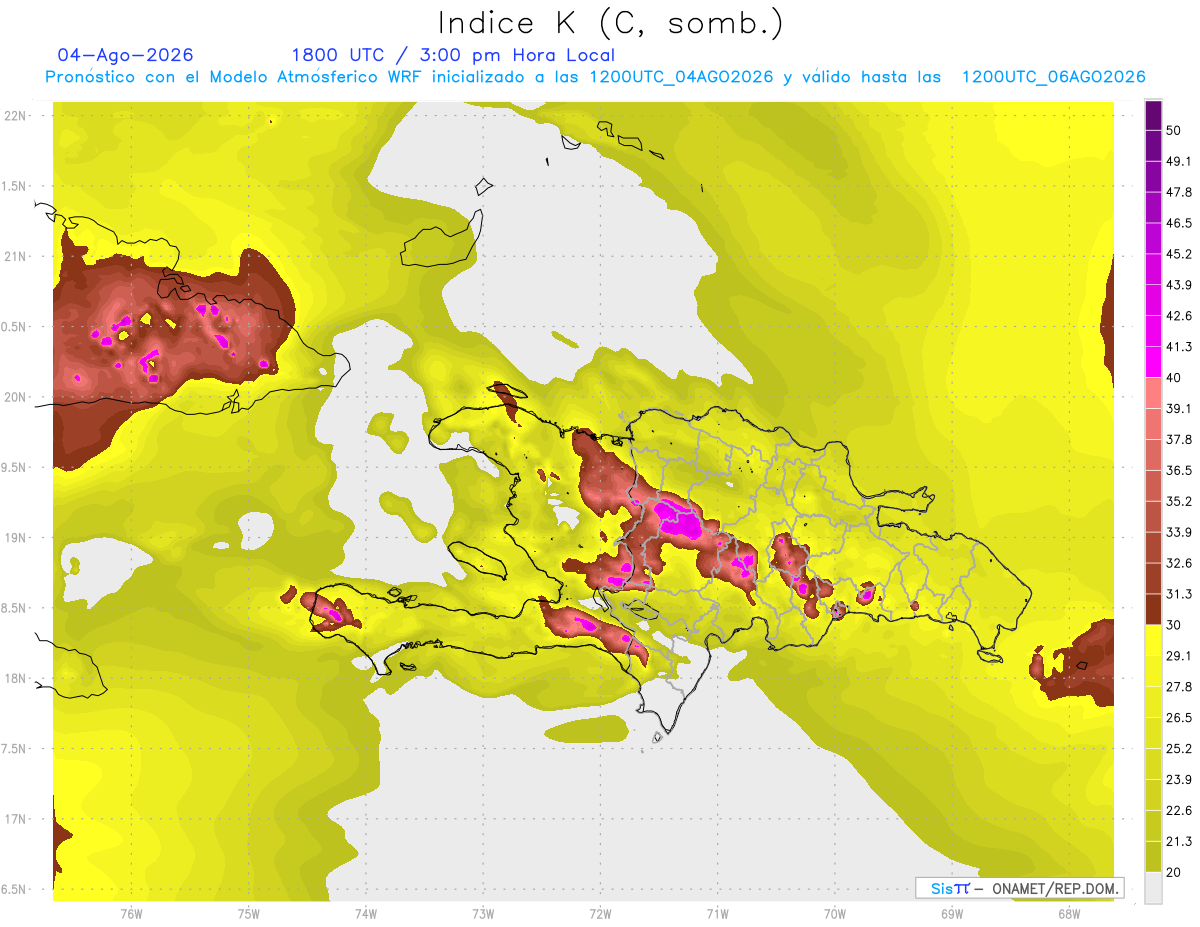Click the 'Indice K (C, somb.)' title
The width and height of the screenshot is (1200, 927).
tap(610, 23)
